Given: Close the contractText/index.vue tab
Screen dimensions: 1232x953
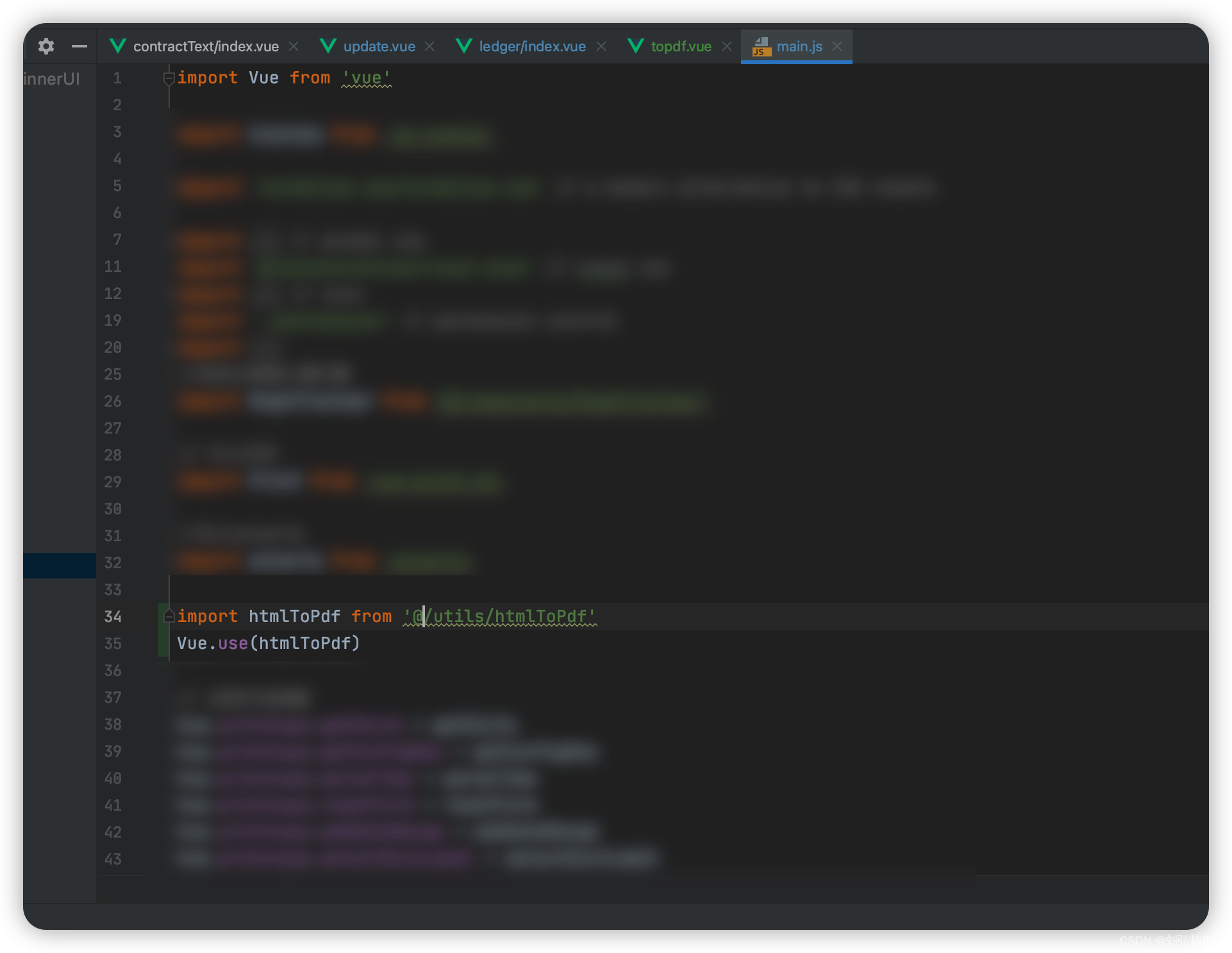Looking at the screenshot, I should [294, 46].
